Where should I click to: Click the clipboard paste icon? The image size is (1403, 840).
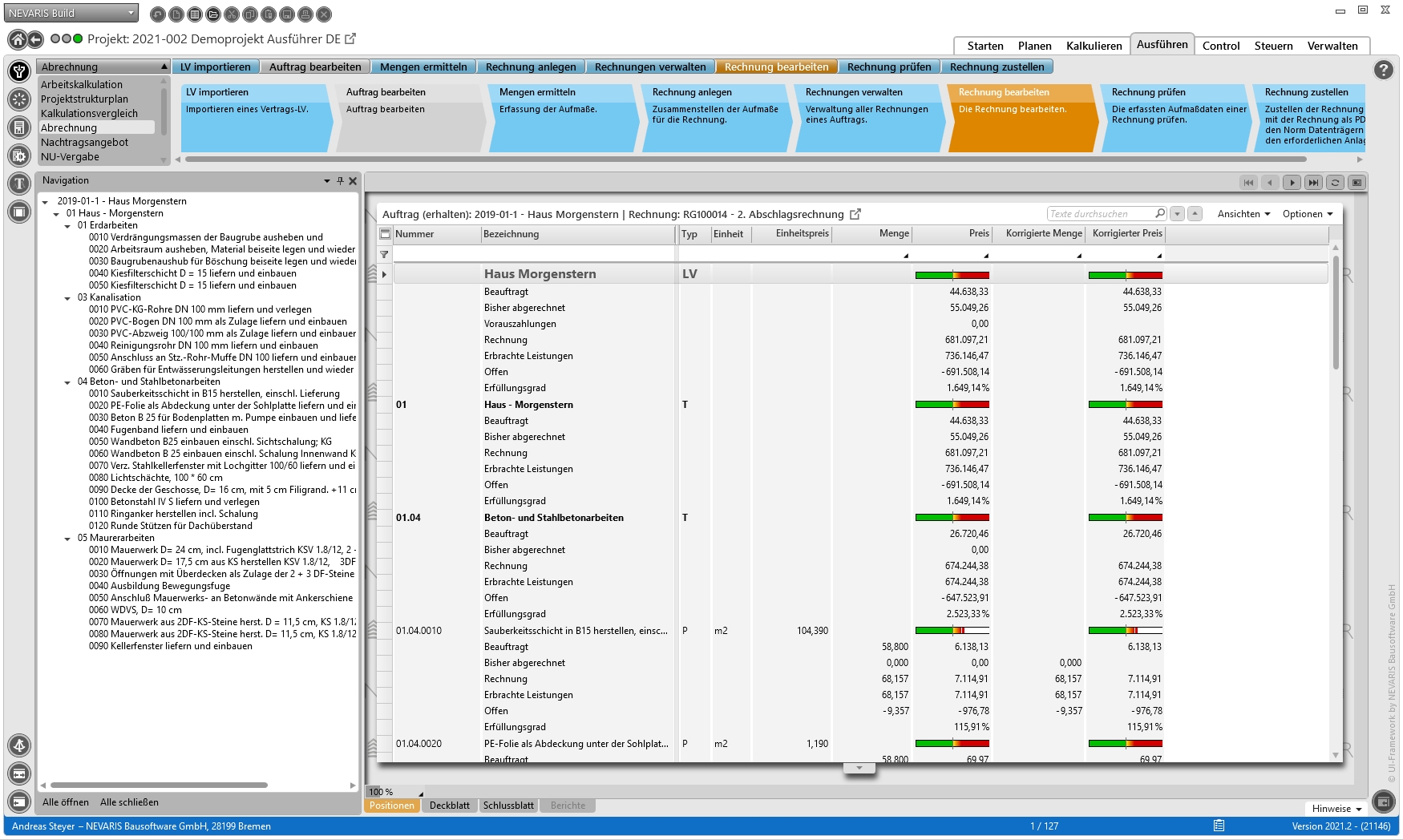coord(269,14)
